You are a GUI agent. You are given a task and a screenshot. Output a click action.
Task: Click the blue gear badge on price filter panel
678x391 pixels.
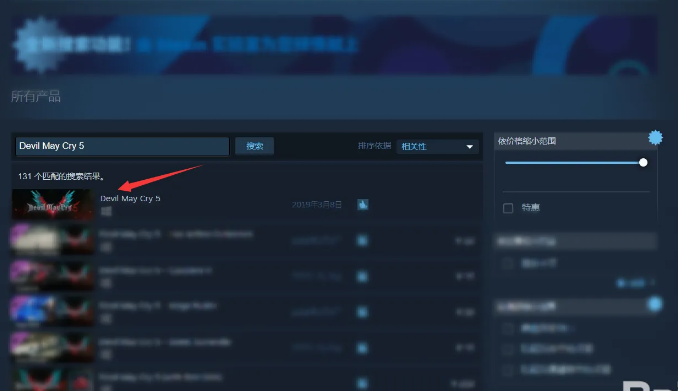click(x=656, y=138)
